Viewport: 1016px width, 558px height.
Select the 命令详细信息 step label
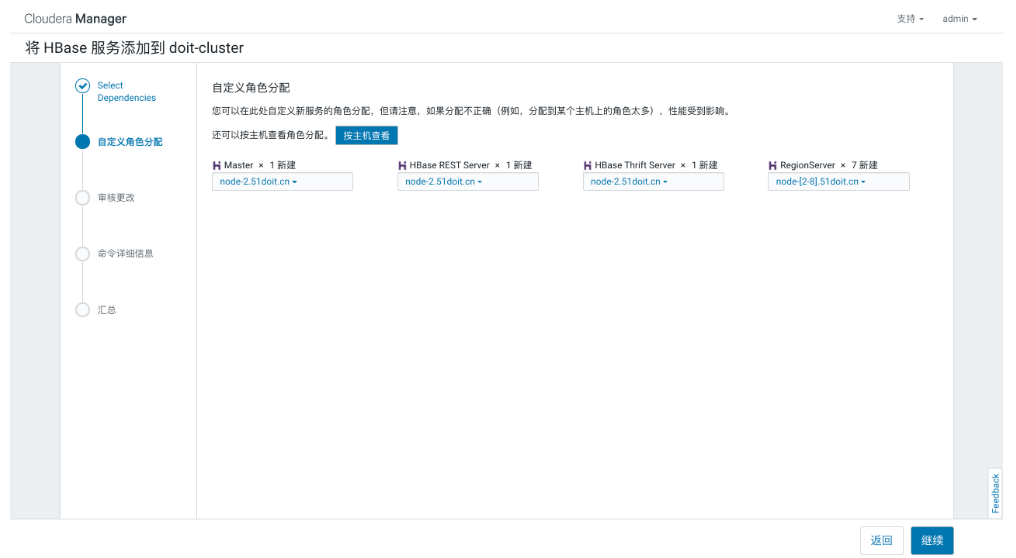(125, 253)
